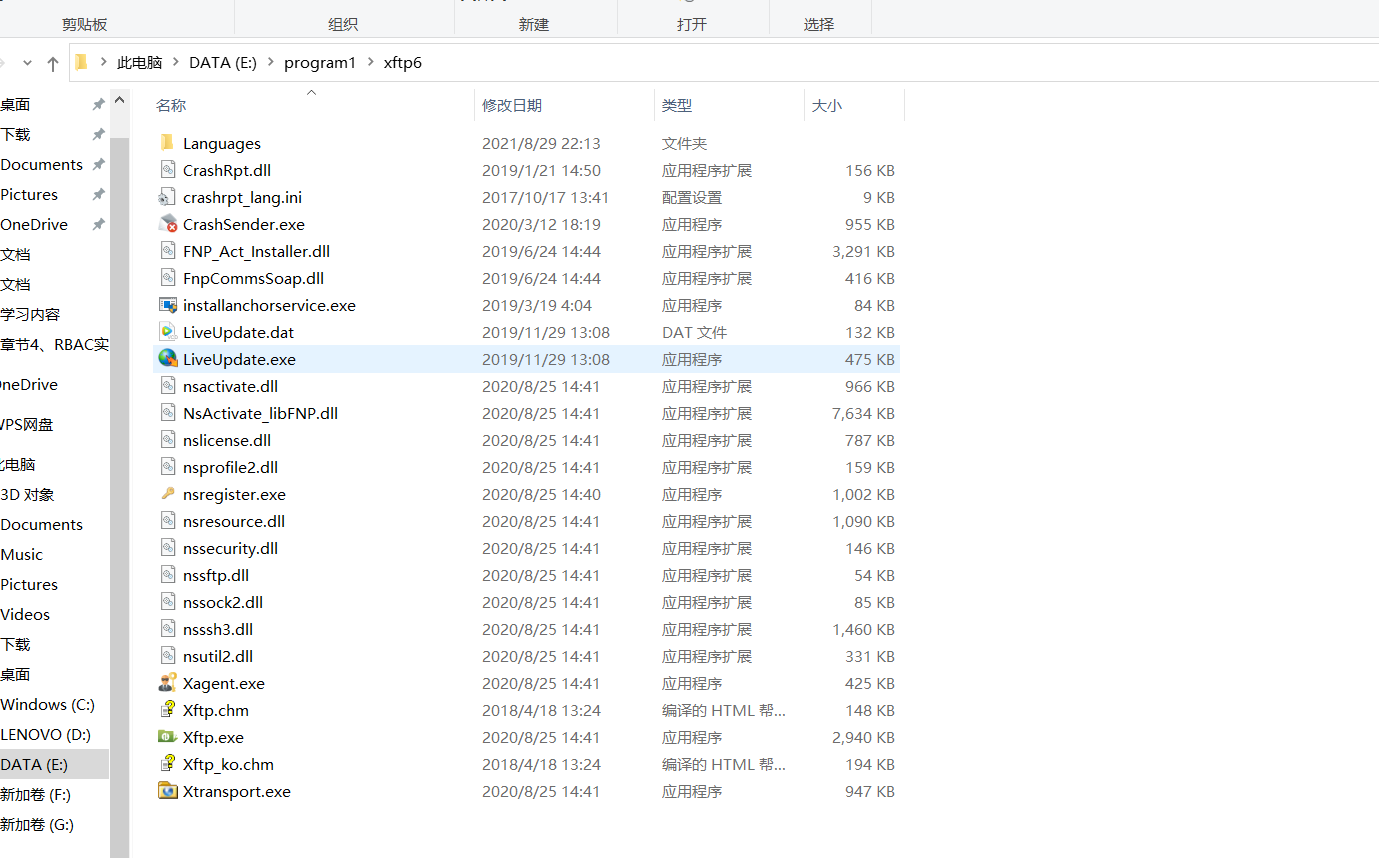This screenshot has width=1379, height=858.
Task: Select OneDrive pinned in quick access
Action: [34, 224]
